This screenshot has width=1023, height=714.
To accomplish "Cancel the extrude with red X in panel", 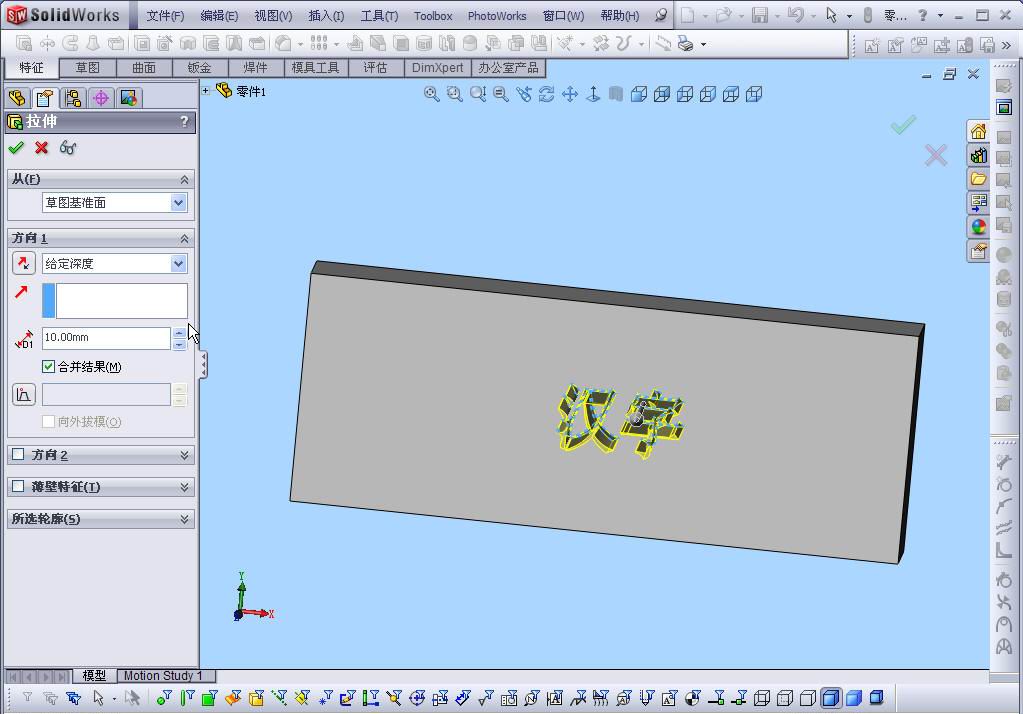I will (42, 148).
